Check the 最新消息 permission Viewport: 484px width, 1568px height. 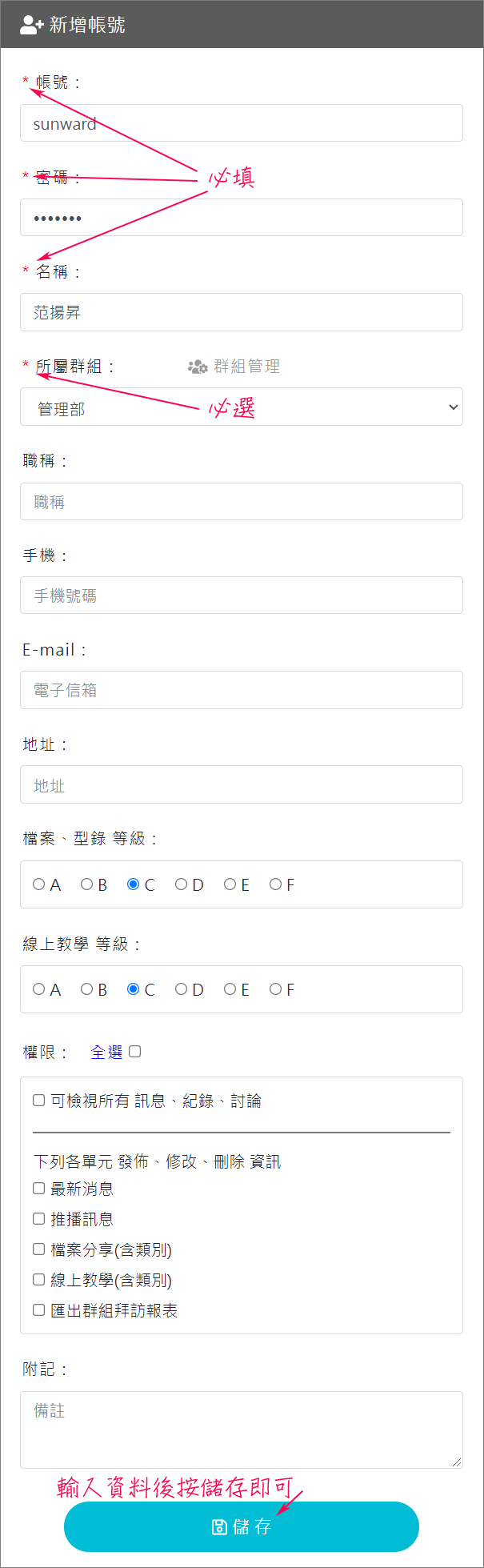38,1189
